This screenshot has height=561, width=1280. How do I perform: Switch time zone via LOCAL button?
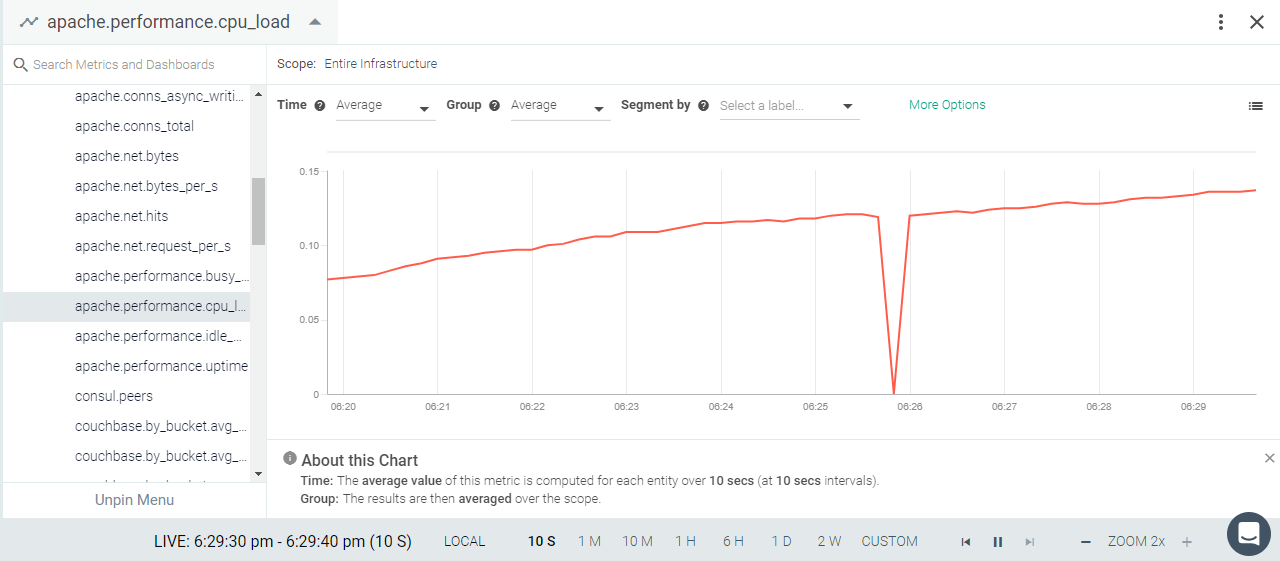coord(464,541)
